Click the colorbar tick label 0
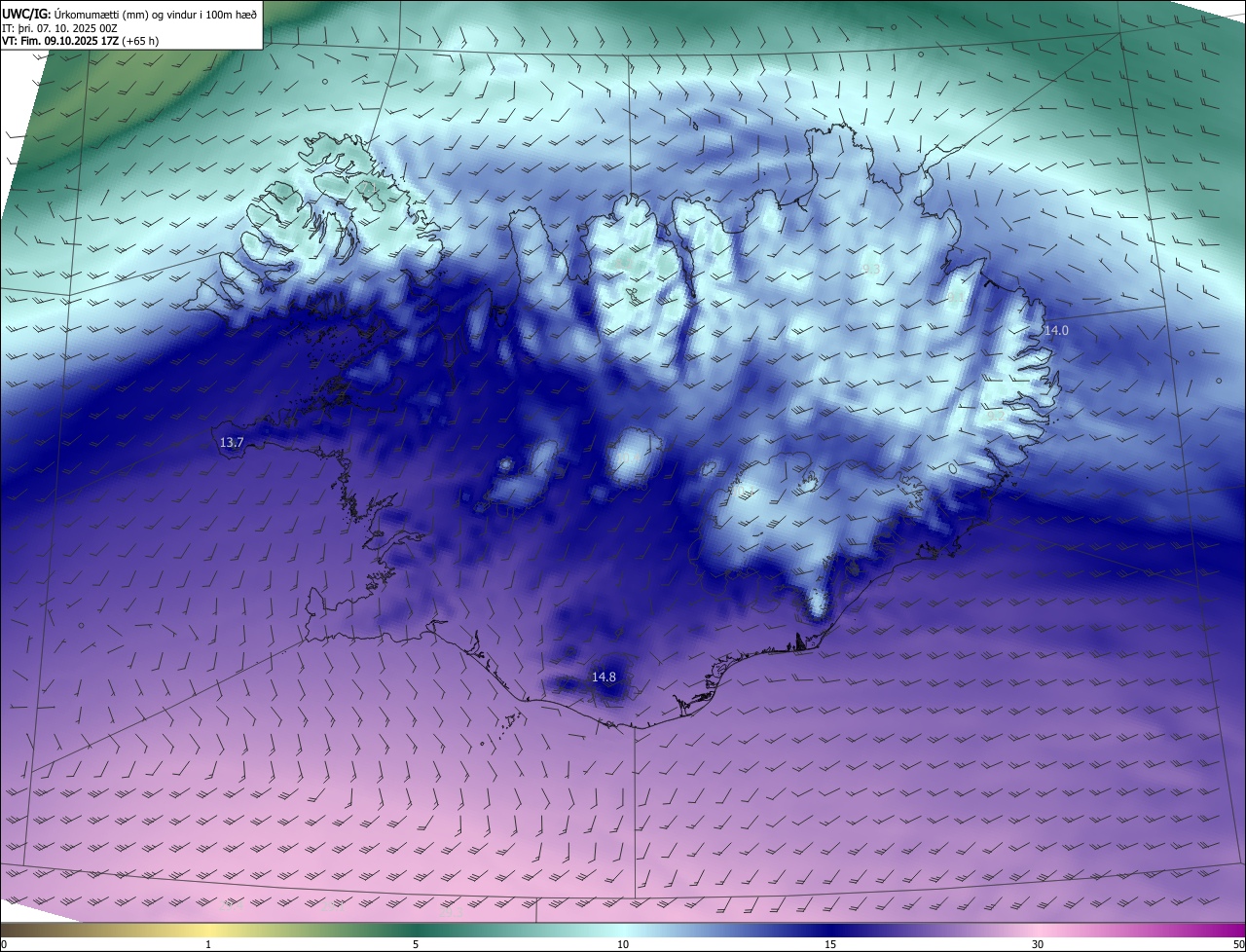The width and height of the screenshot is (1246, 952). click(x=4, y=944)
